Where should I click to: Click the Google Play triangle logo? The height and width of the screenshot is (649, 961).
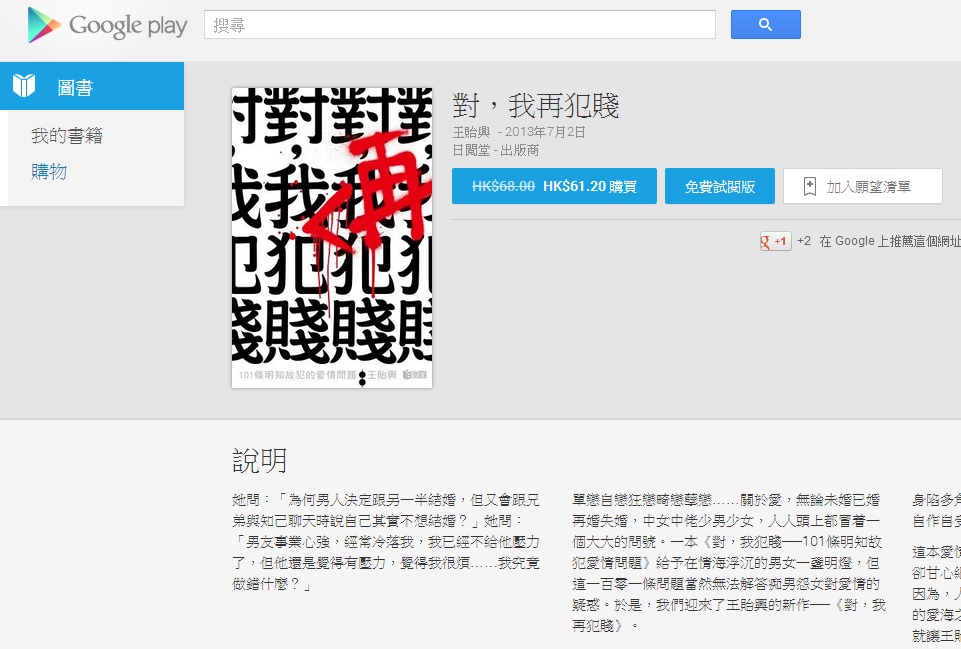pos(44,25)
